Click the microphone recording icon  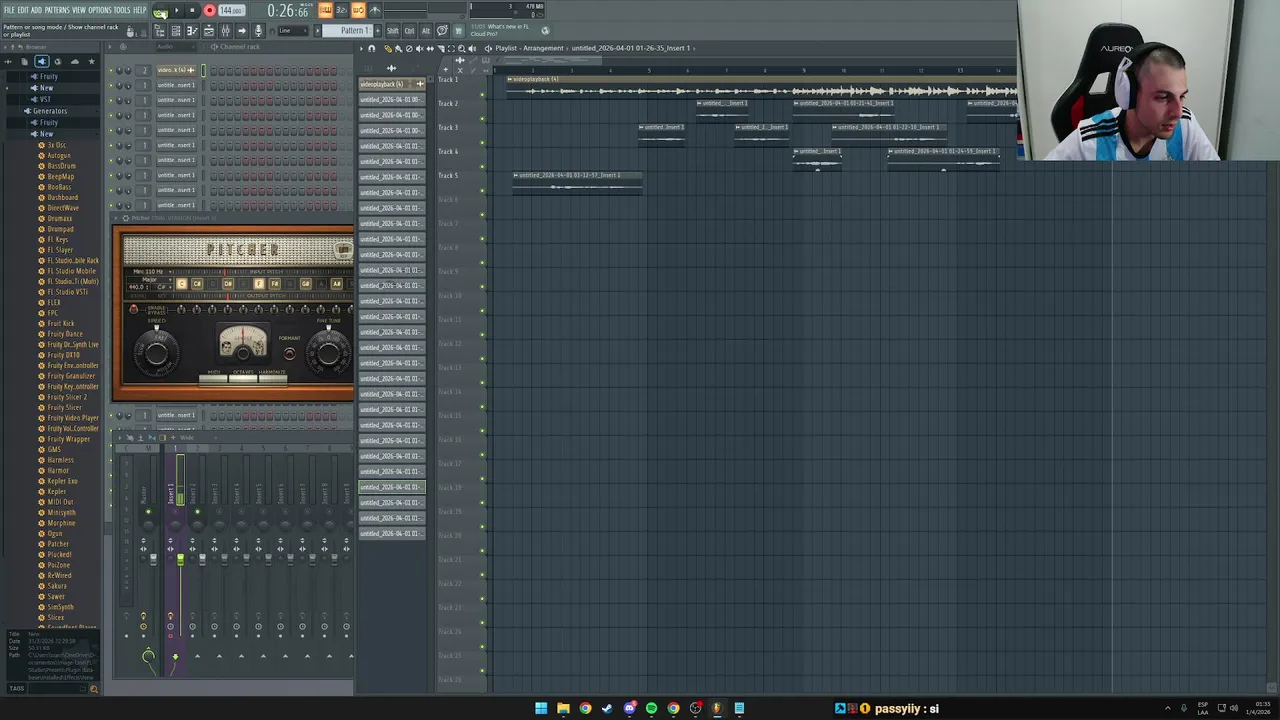pyautogui.click(x=258, y=31)
